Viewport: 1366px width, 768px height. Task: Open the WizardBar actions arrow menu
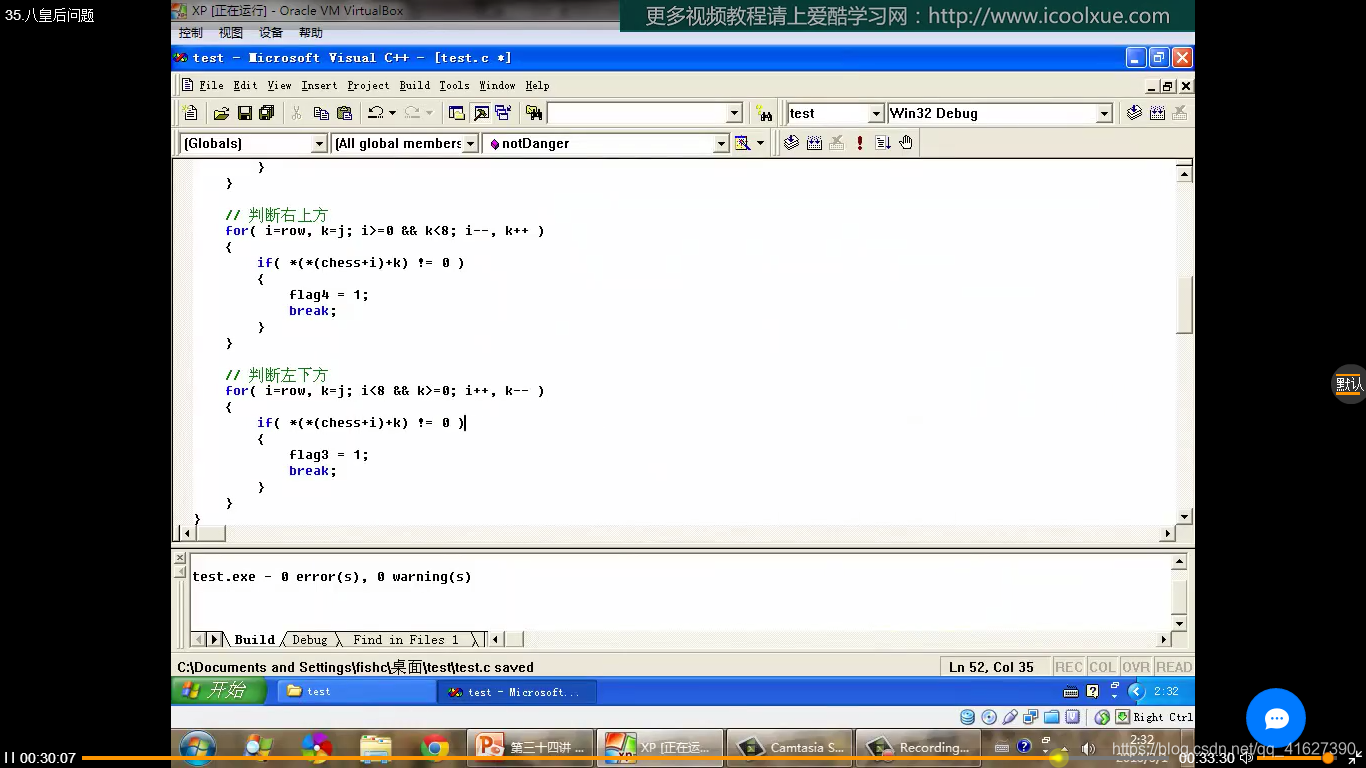(760, 143)
